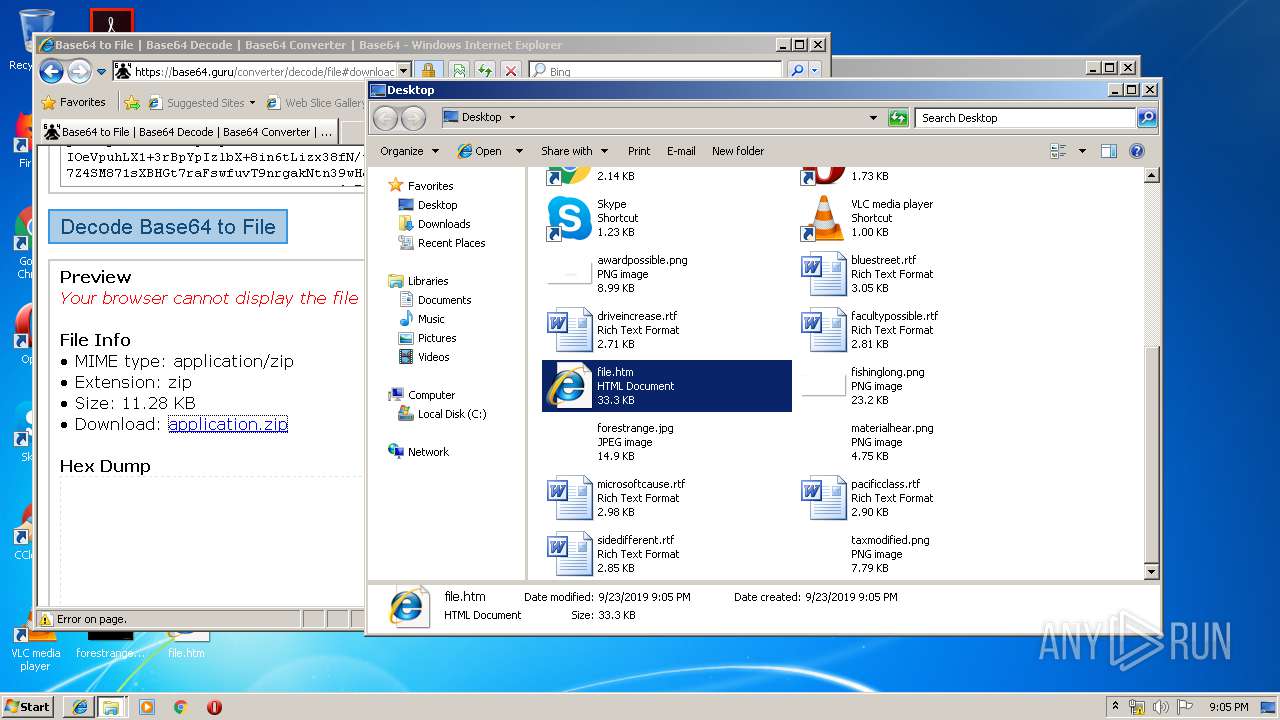Select driveincrease.rtf file

pos(667,330)
